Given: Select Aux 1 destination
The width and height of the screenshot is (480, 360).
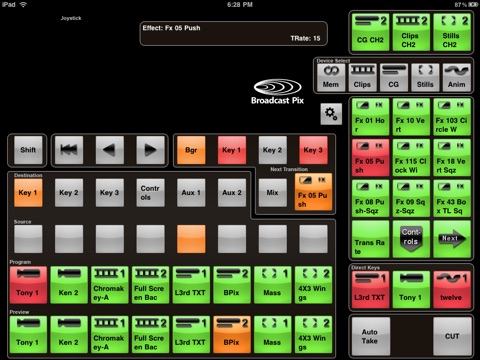Looking at the screenshot, I should [x=191, y=193].
